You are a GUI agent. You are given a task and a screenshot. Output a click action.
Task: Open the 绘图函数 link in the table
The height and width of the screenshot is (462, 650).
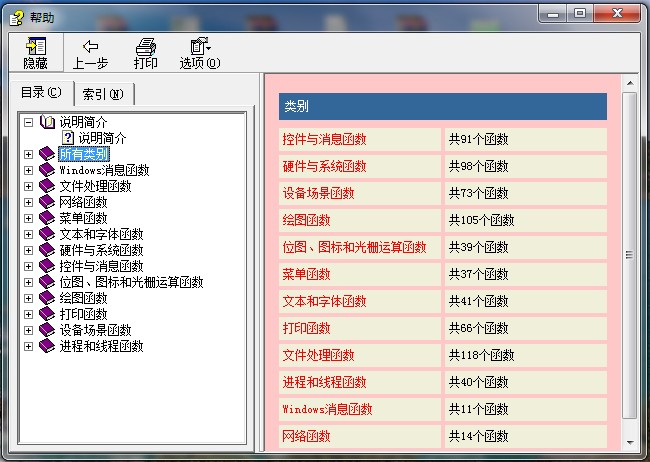point(306,220)
